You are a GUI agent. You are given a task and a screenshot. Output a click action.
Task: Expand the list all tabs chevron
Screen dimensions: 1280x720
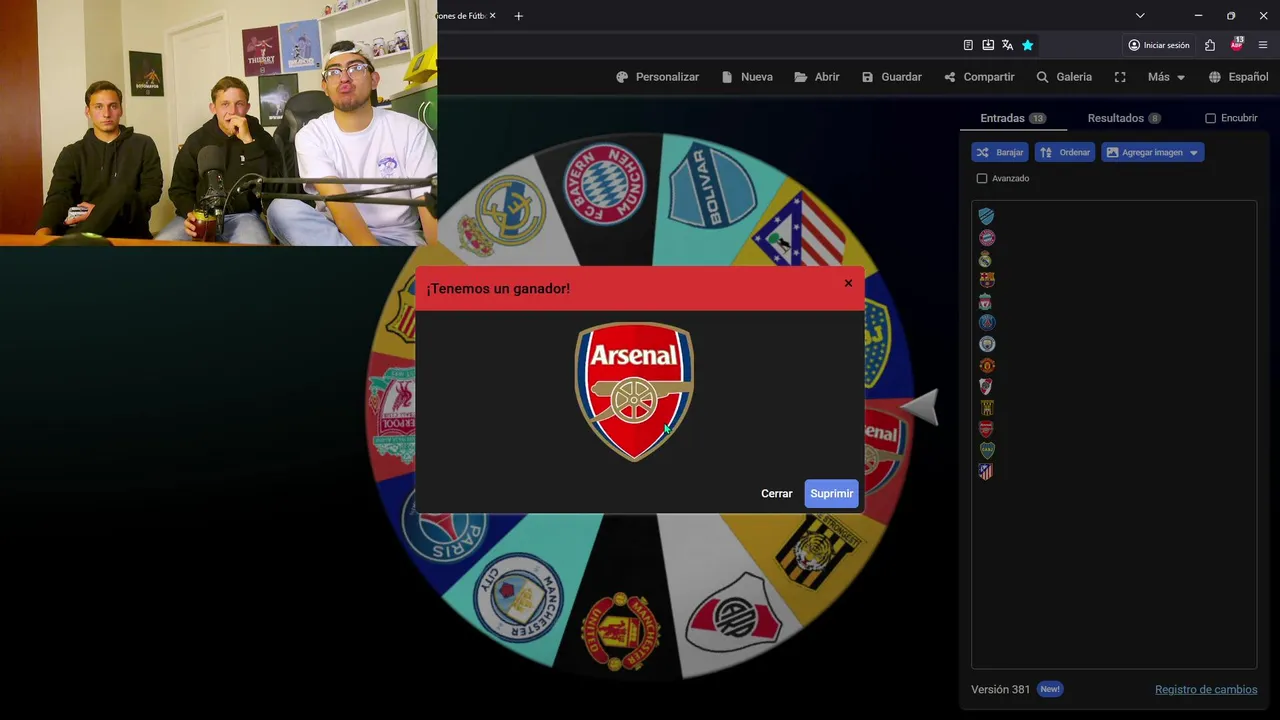pyautogui.click(x=1140, y=16)
